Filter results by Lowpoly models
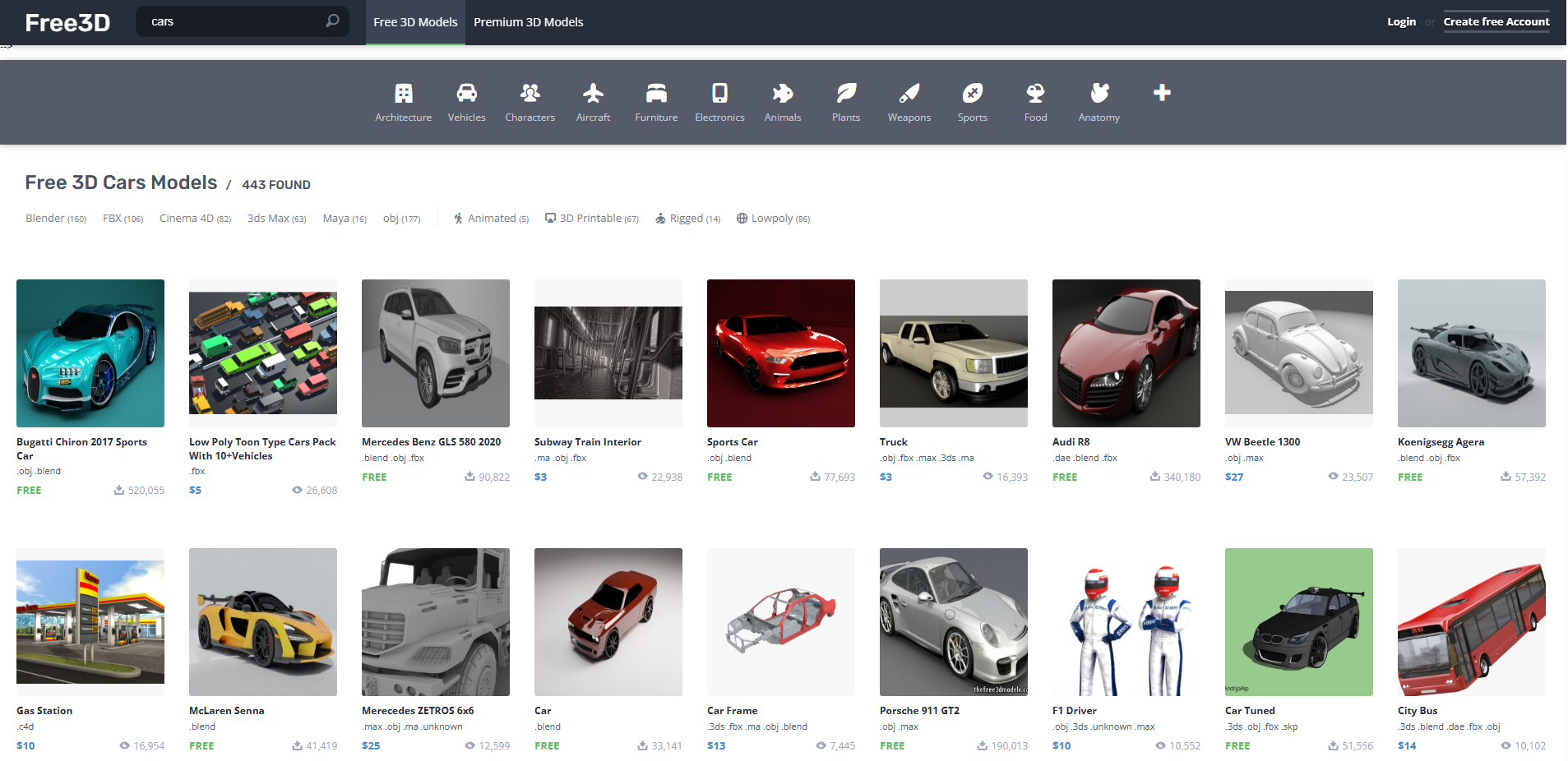This screenshot has width=1568, height=761. 772,219
